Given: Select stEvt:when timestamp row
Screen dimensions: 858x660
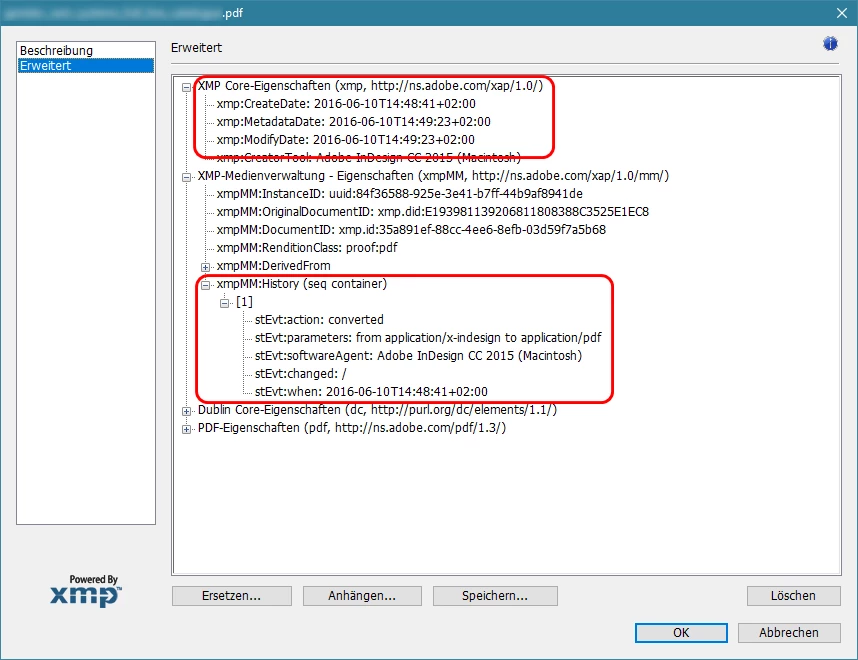Looking at the screenshot, I should coord(371,392).
